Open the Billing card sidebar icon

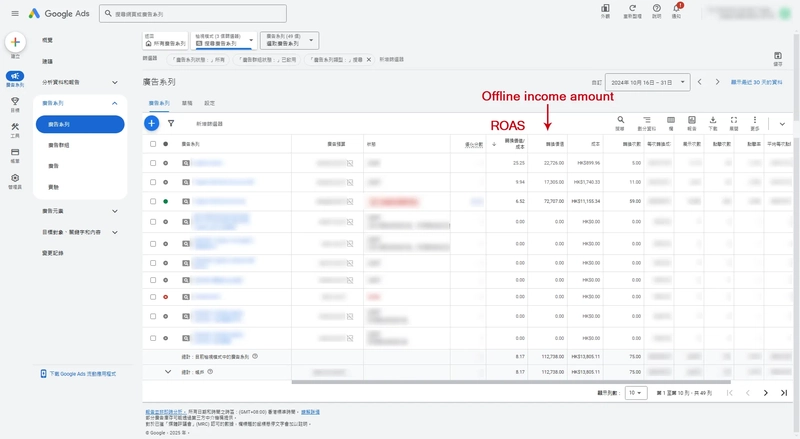click(x=15, y=152)
